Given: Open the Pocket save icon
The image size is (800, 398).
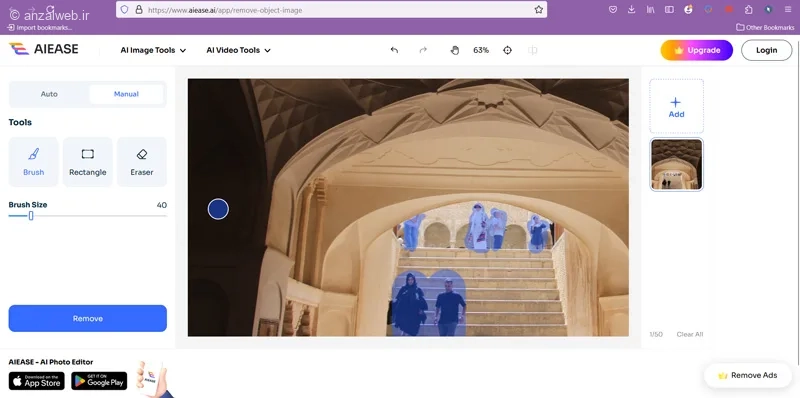Looking at the screenshot, I should point(613,10).
